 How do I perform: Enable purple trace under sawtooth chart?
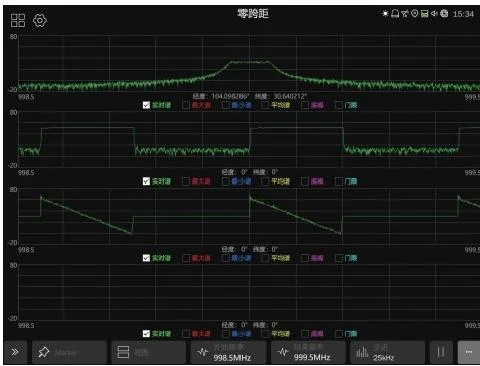tap(305, 258)
